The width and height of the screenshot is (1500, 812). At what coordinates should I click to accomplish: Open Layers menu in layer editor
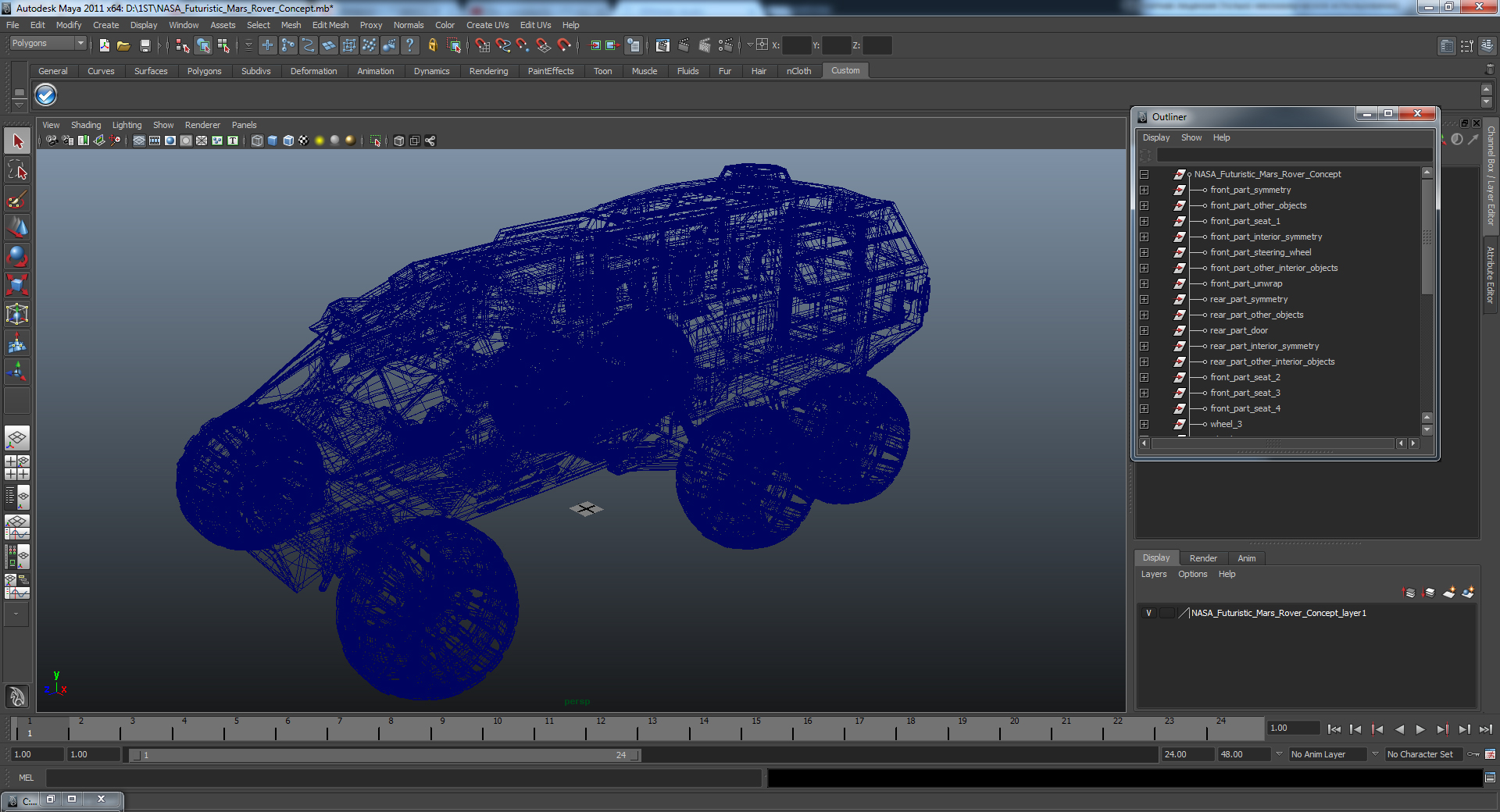1154,574
